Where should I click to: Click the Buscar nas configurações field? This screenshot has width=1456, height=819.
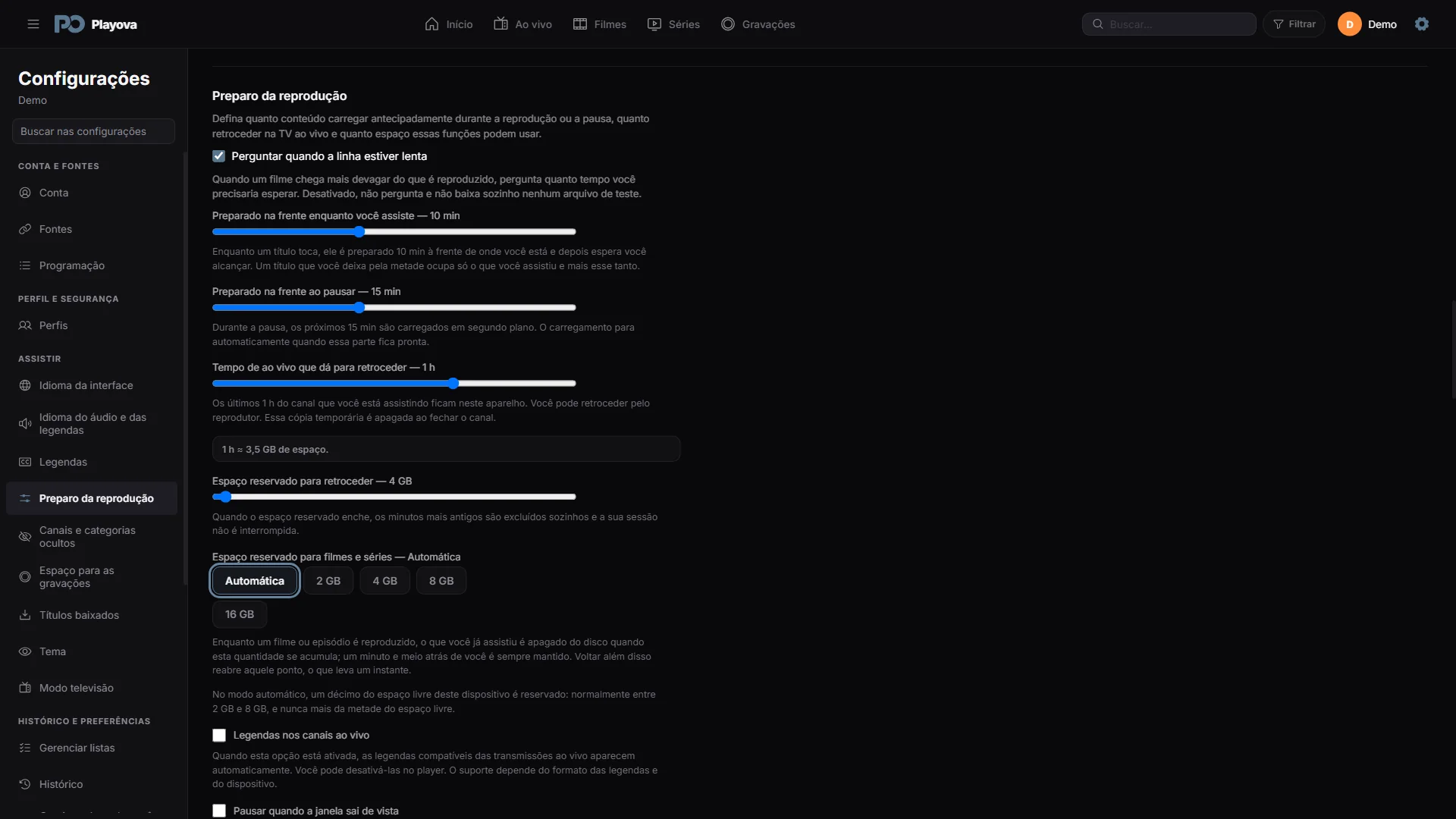[94, 131]
